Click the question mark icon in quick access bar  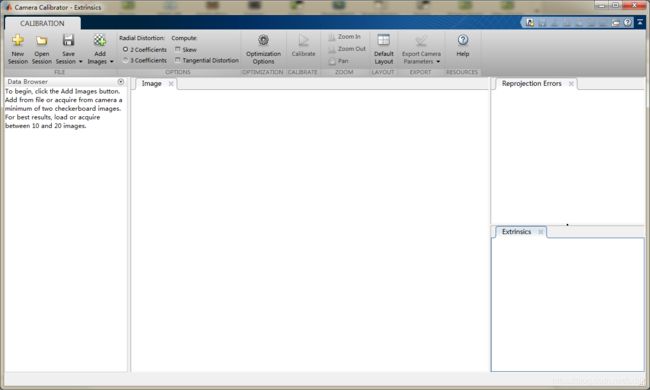pos(628,22)
